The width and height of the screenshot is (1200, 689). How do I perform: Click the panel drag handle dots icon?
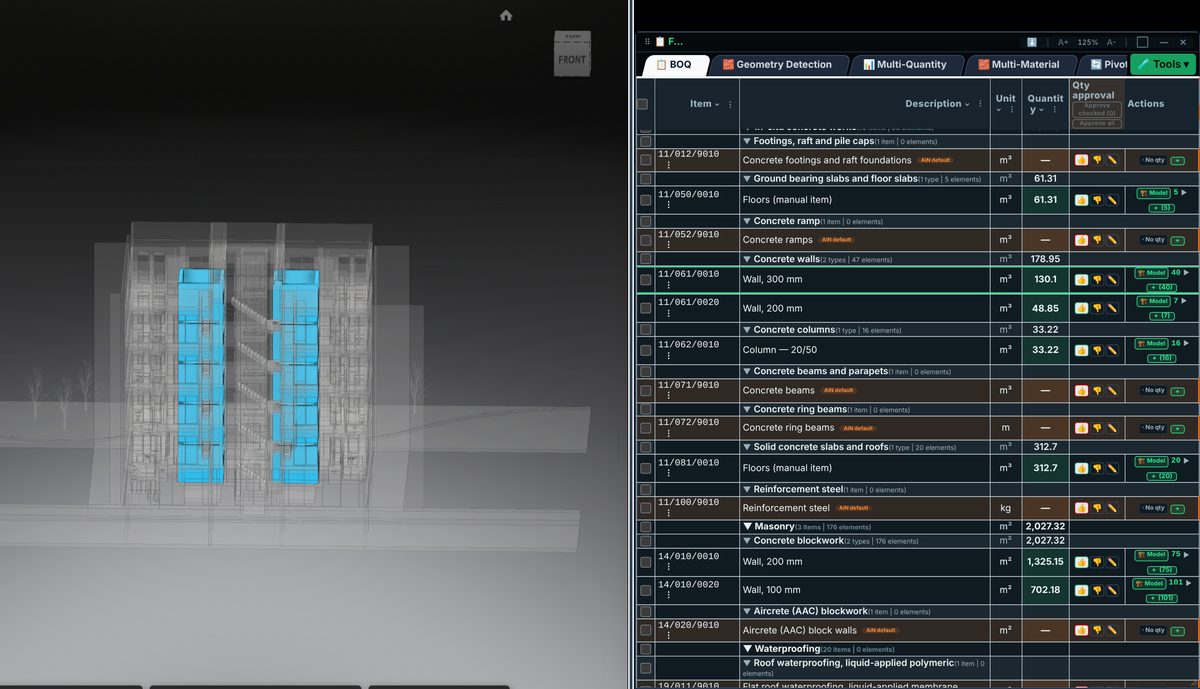click(647, 42)
